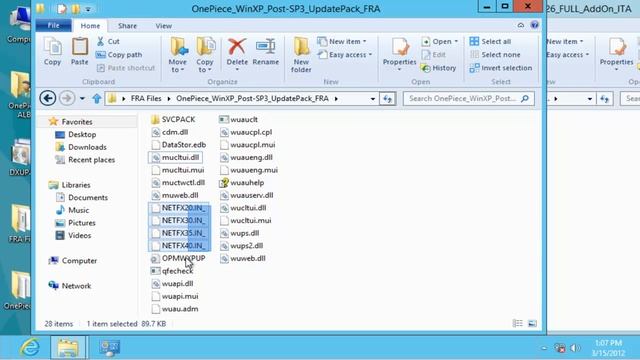Expand the recent locations dropdown beside the Forward arrow
Image resolution: width=640 pixels, height=360 pixels.
82,98
